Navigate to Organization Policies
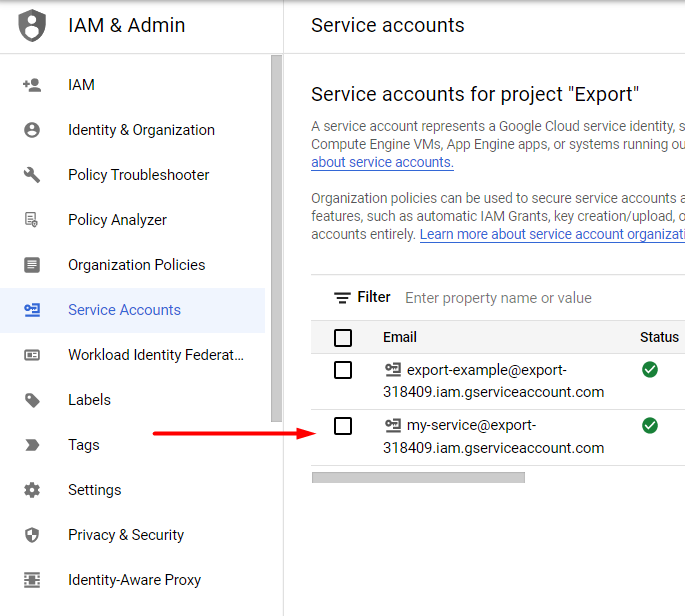This screenshot has height=616, width=685. (x=132, y=265)
